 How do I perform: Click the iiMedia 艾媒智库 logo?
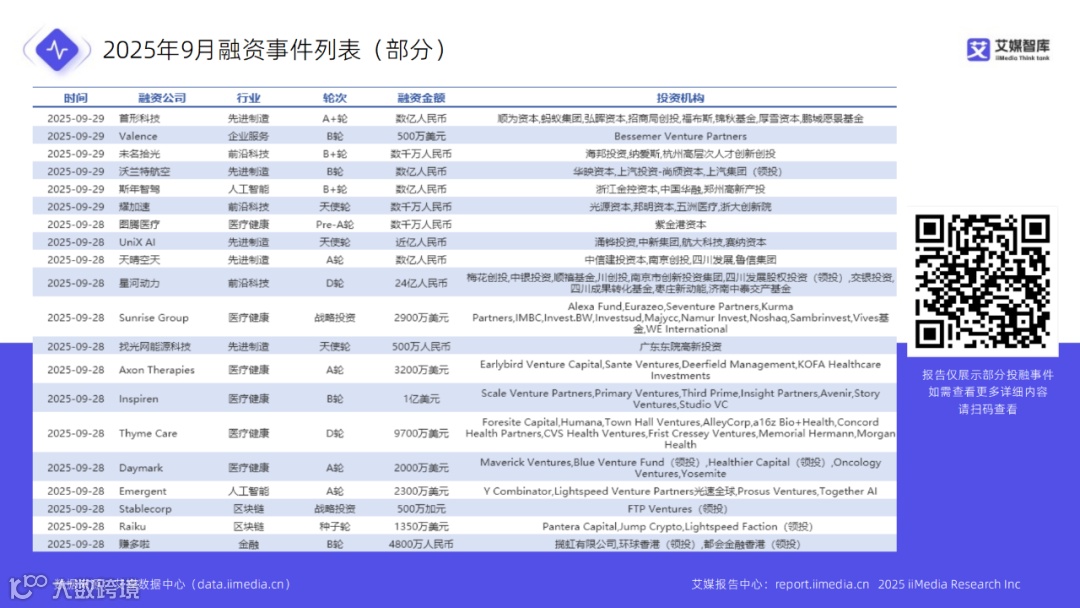1008,50
